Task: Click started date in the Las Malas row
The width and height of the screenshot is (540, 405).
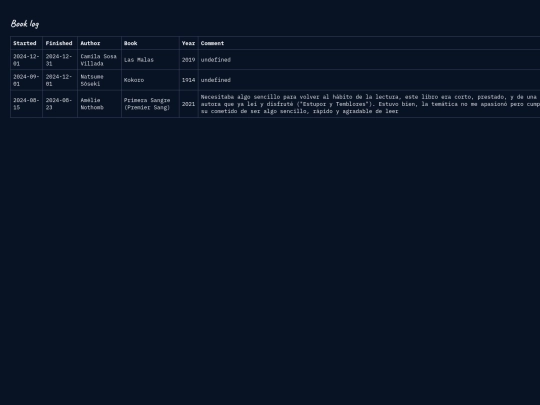Action: (x=26, y=60)
